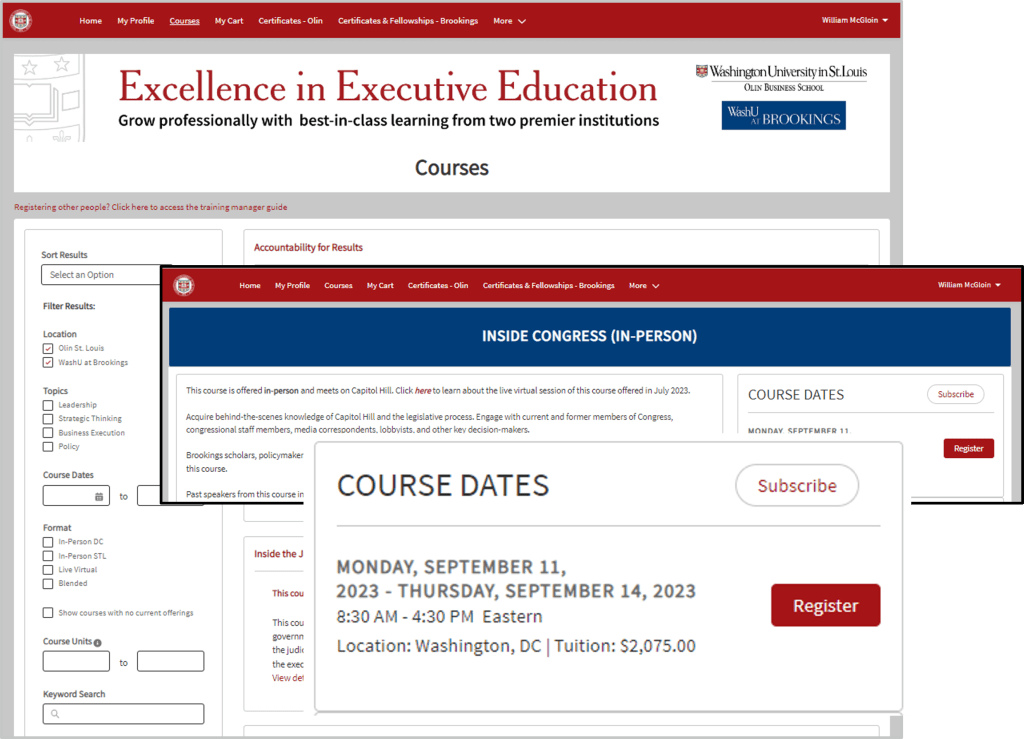Check Show courses with no current offerings
Screen dimensions: 1024x739
point(48,613)
